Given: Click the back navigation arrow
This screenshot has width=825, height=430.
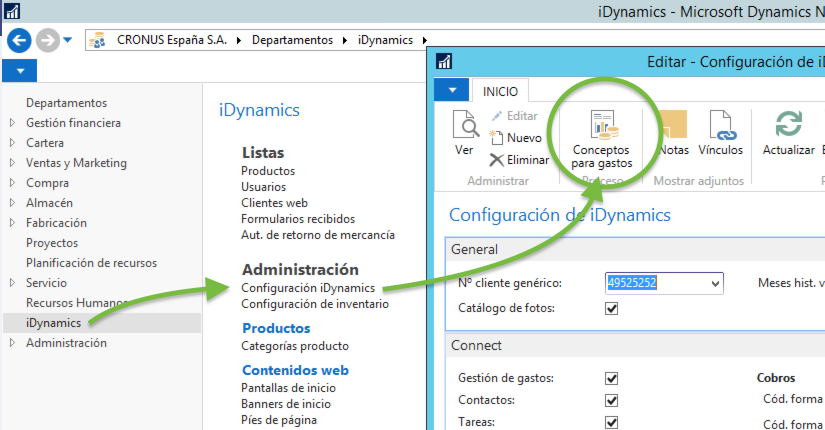Looking at the screenshot, I should pos(19,41).
